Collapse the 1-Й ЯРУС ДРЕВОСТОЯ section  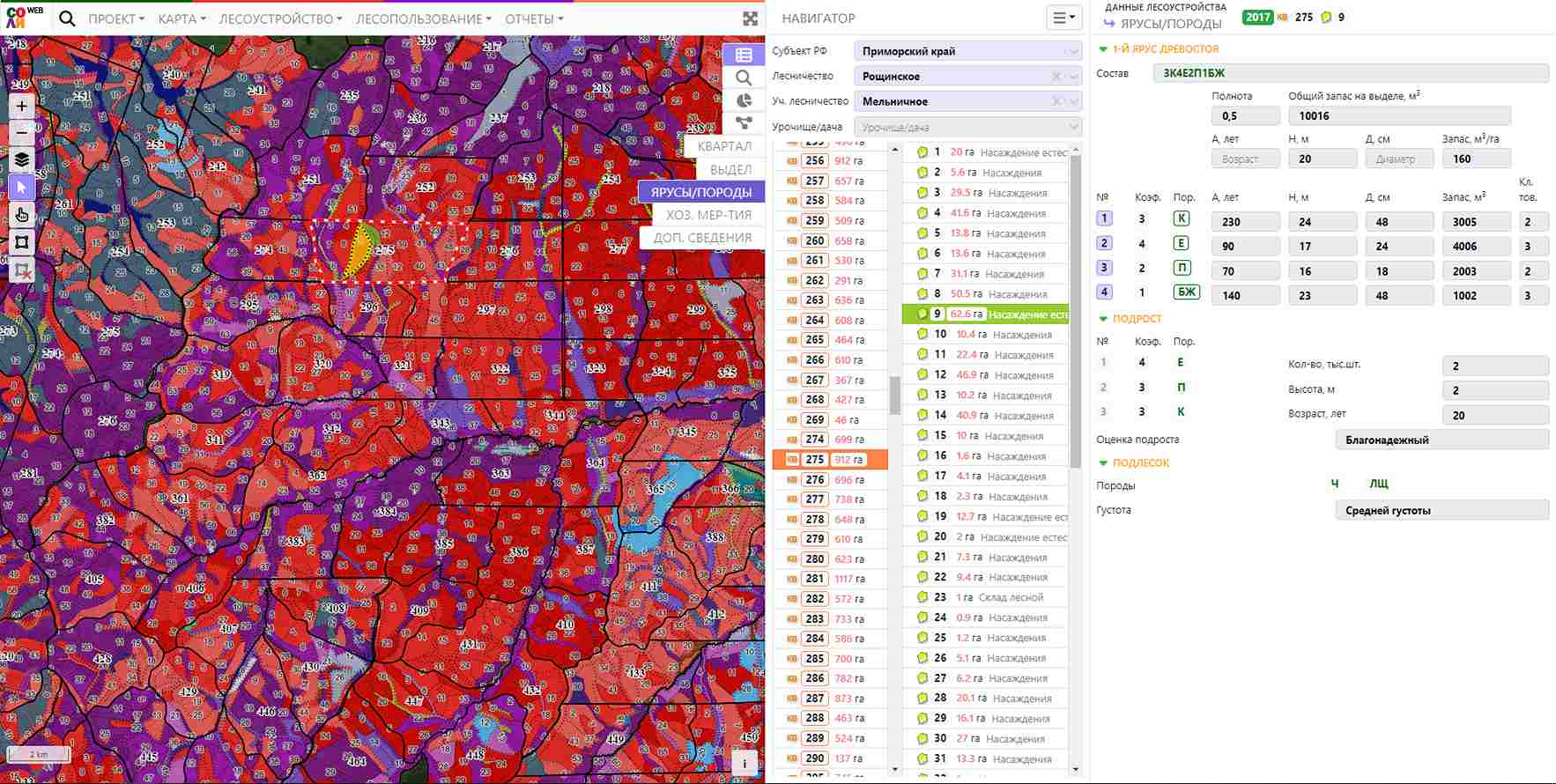[x=1103, y=49]
